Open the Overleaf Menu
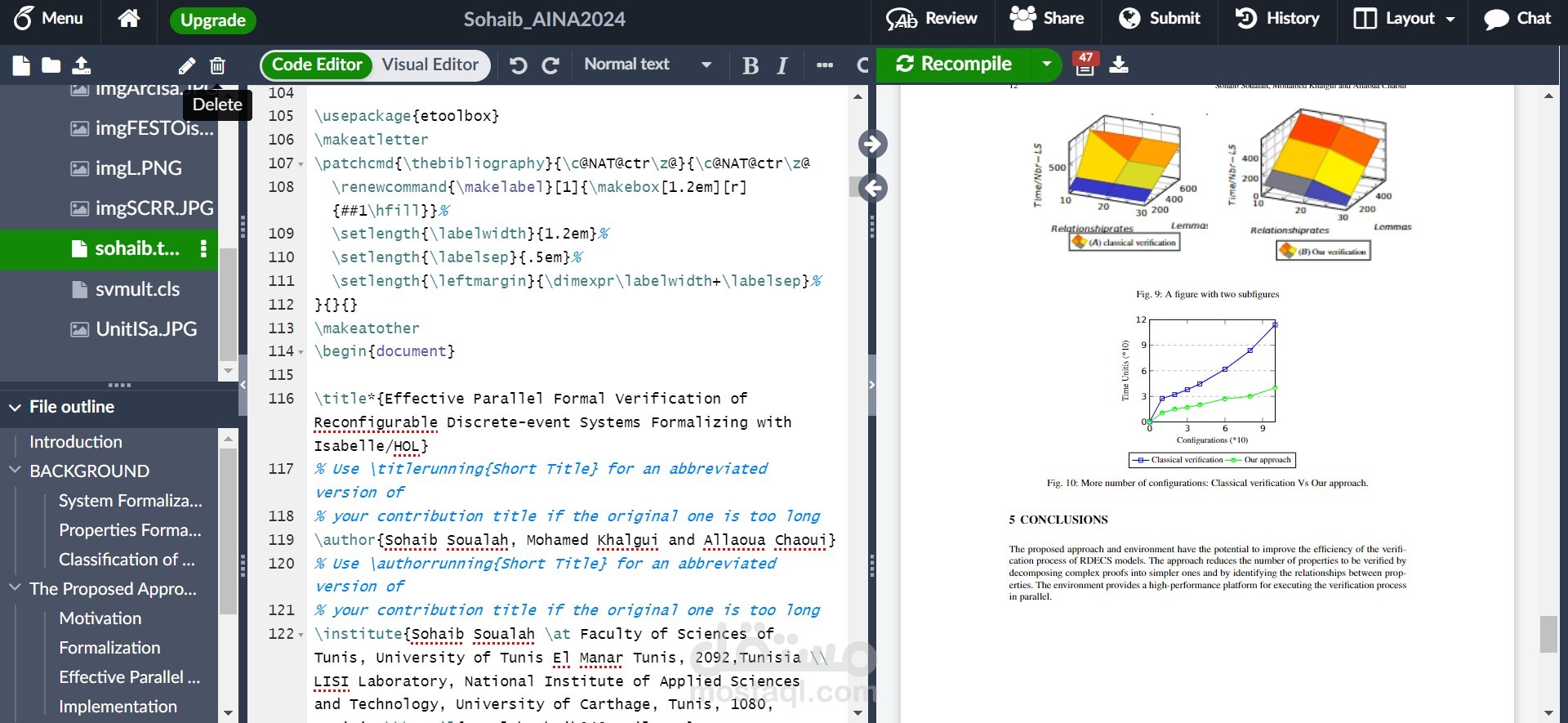The image size is (1568, 723). click(x=49, y=19)
